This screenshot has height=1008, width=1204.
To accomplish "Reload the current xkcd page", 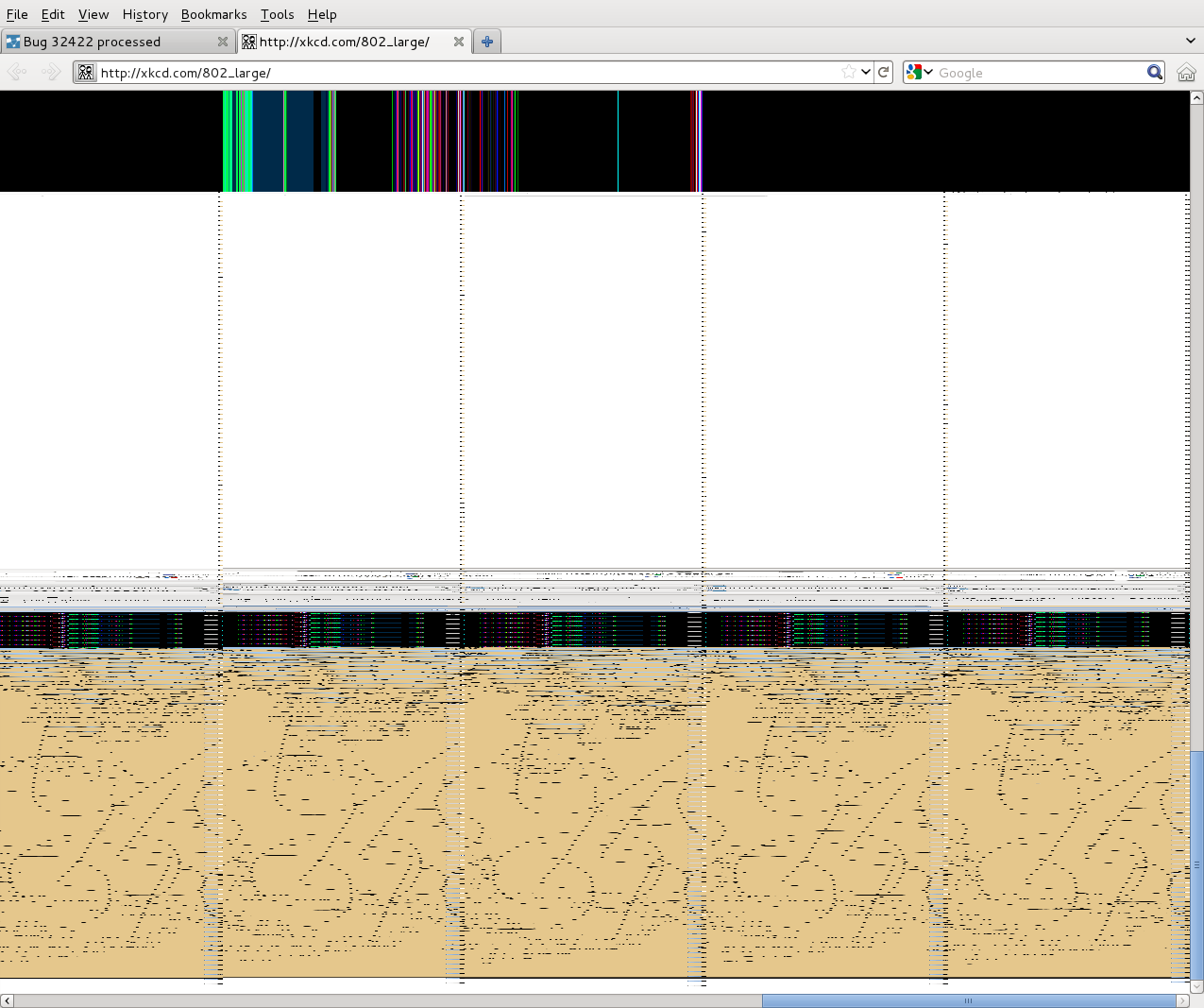I will click(x=884, y=73).
